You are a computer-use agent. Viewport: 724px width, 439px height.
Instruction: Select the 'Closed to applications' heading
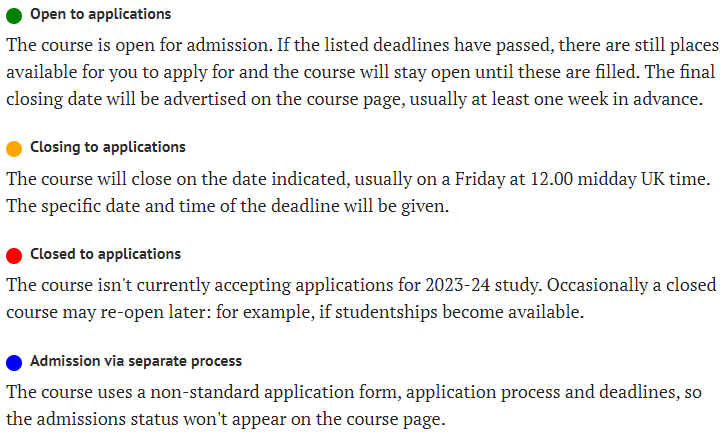[x=105, y=254]
